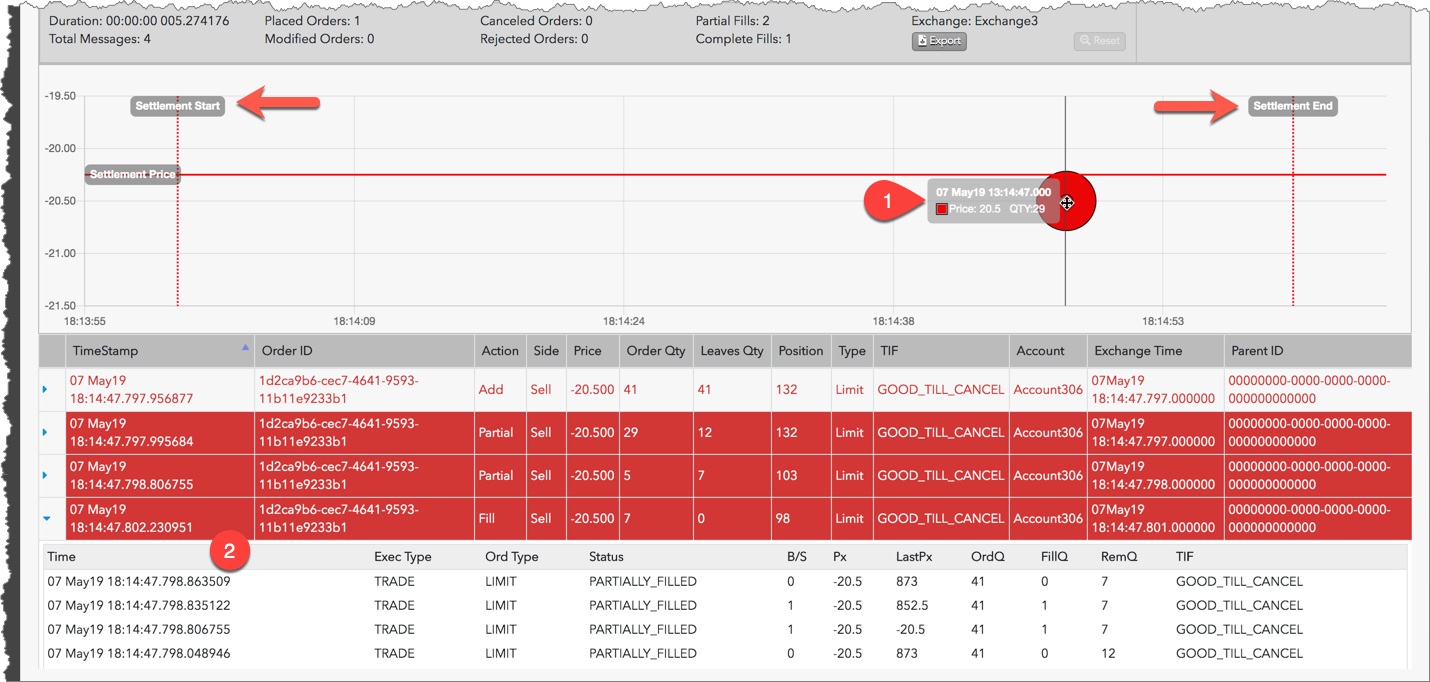Click the Settlement End marker label
The width and height of the screenshot is (1430, 682).
1292,106
